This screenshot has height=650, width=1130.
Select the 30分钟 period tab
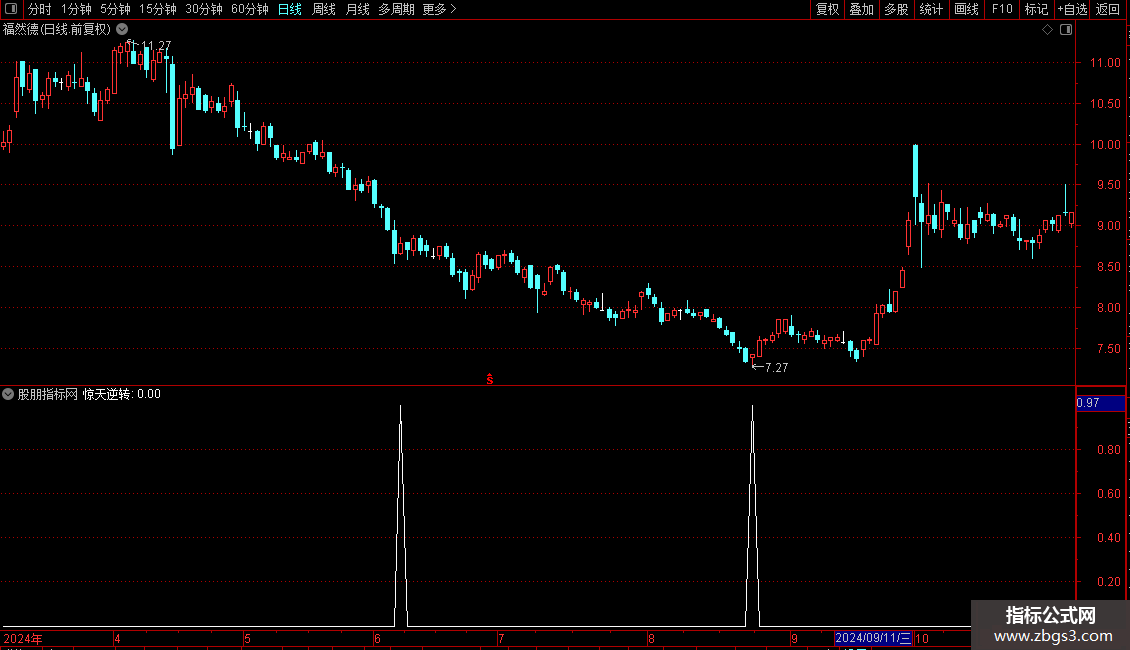coord(204,9)
